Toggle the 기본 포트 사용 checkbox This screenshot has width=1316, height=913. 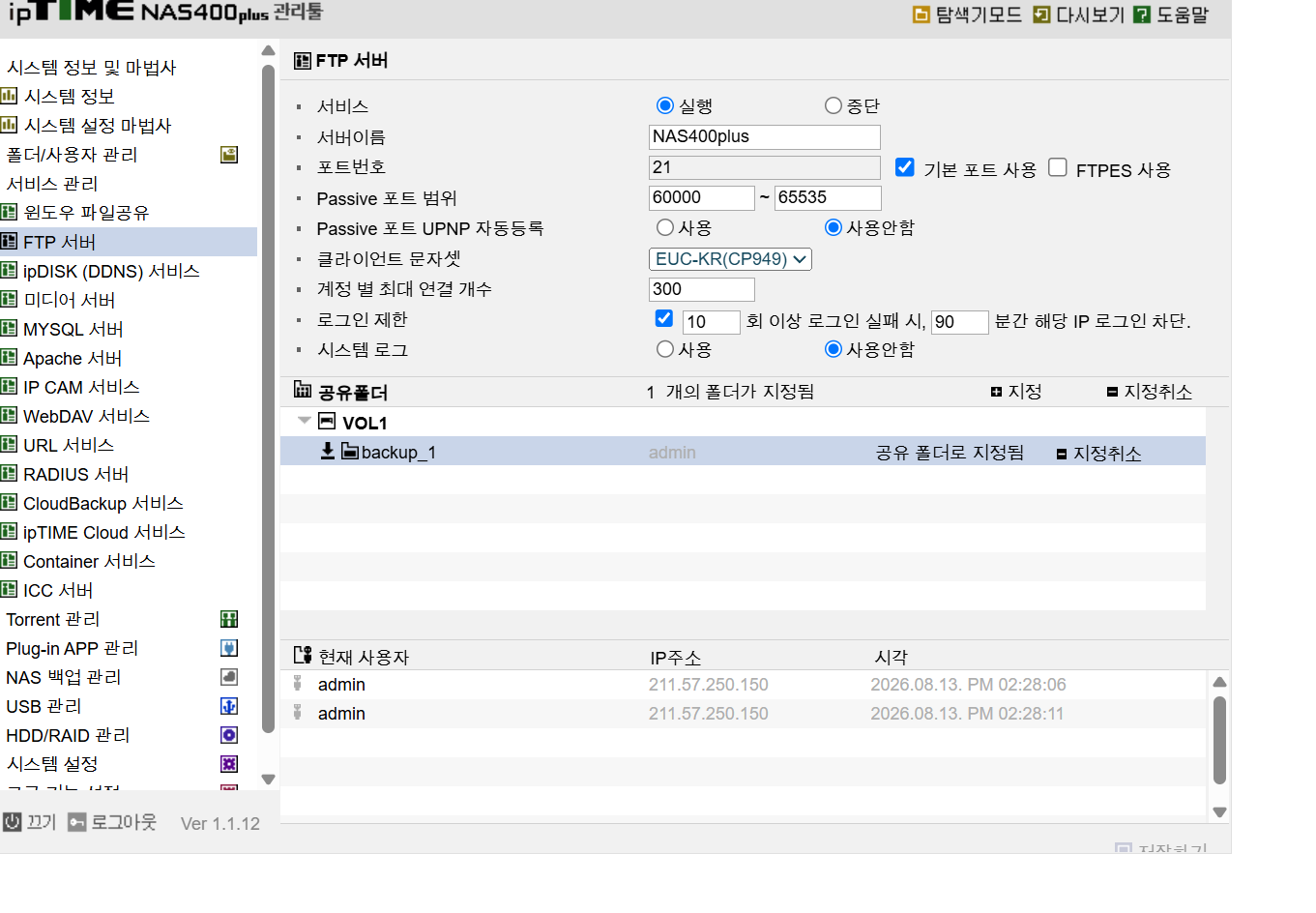[905, 167]
